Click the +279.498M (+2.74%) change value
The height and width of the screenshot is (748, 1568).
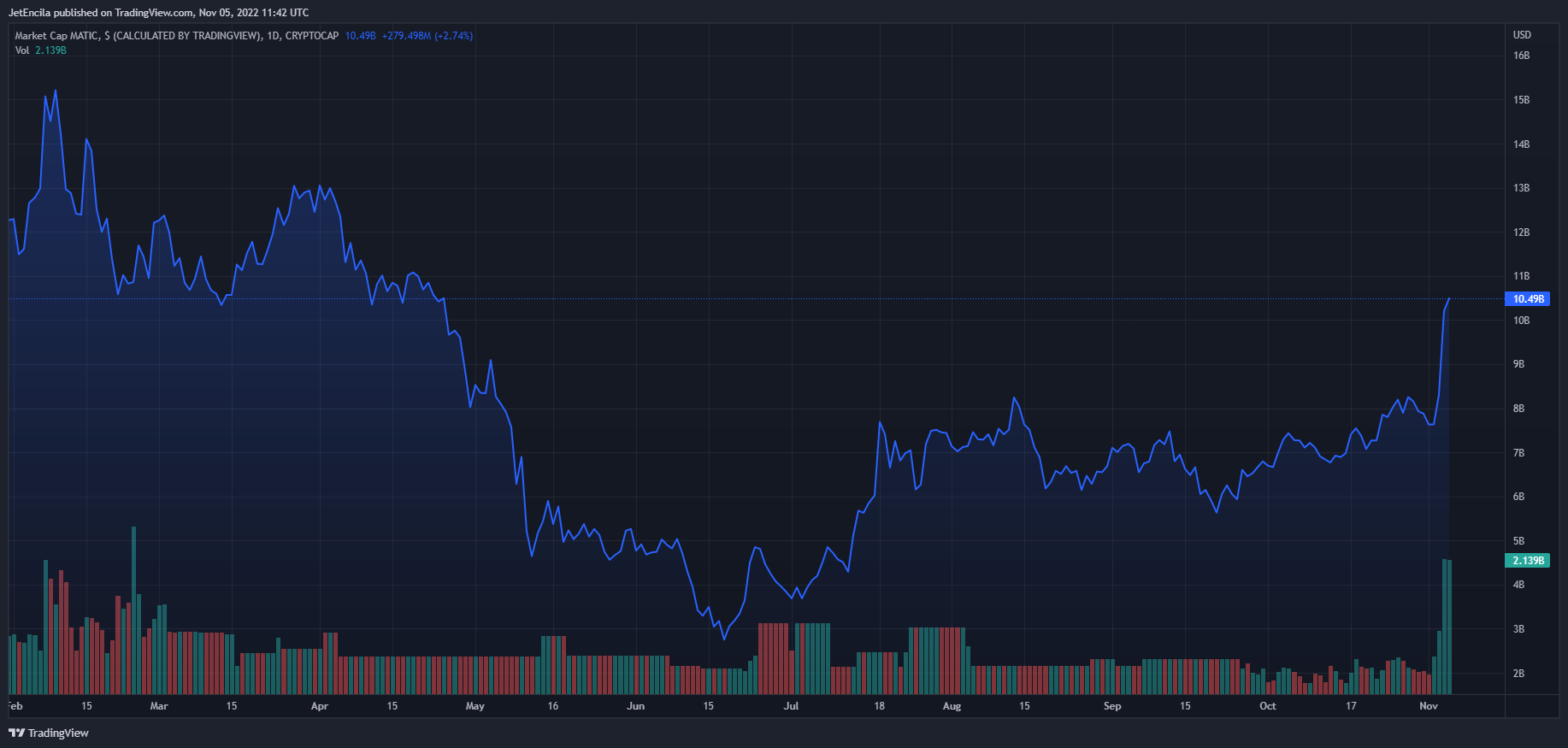click(427, 36)
